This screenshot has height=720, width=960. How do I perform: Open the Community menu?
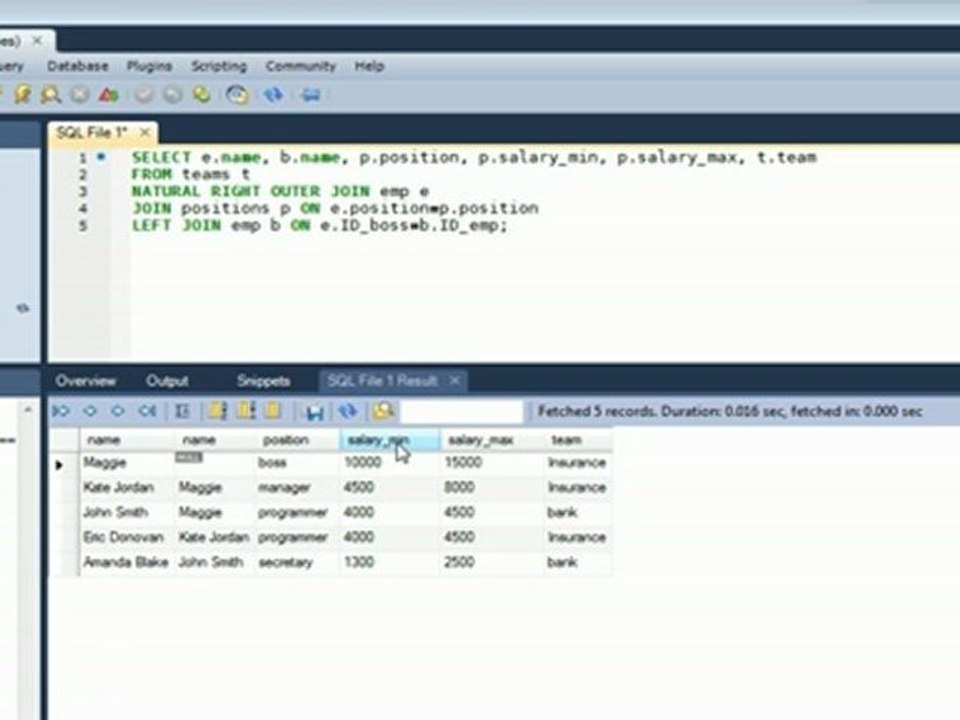click(301, 66)
